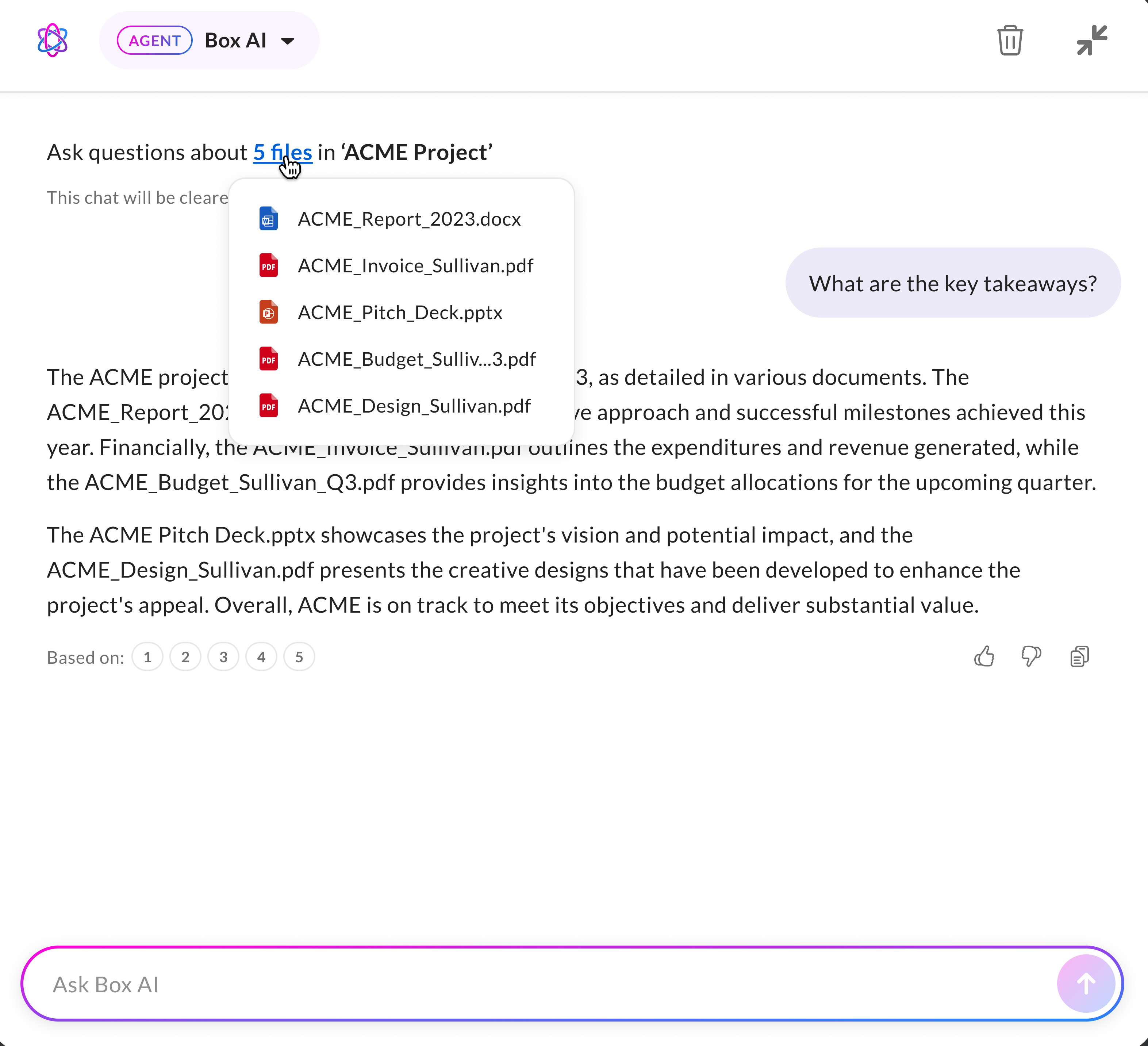Select ACME_Pitch_Deck.pptx from the list

click(x=400, y=313)
